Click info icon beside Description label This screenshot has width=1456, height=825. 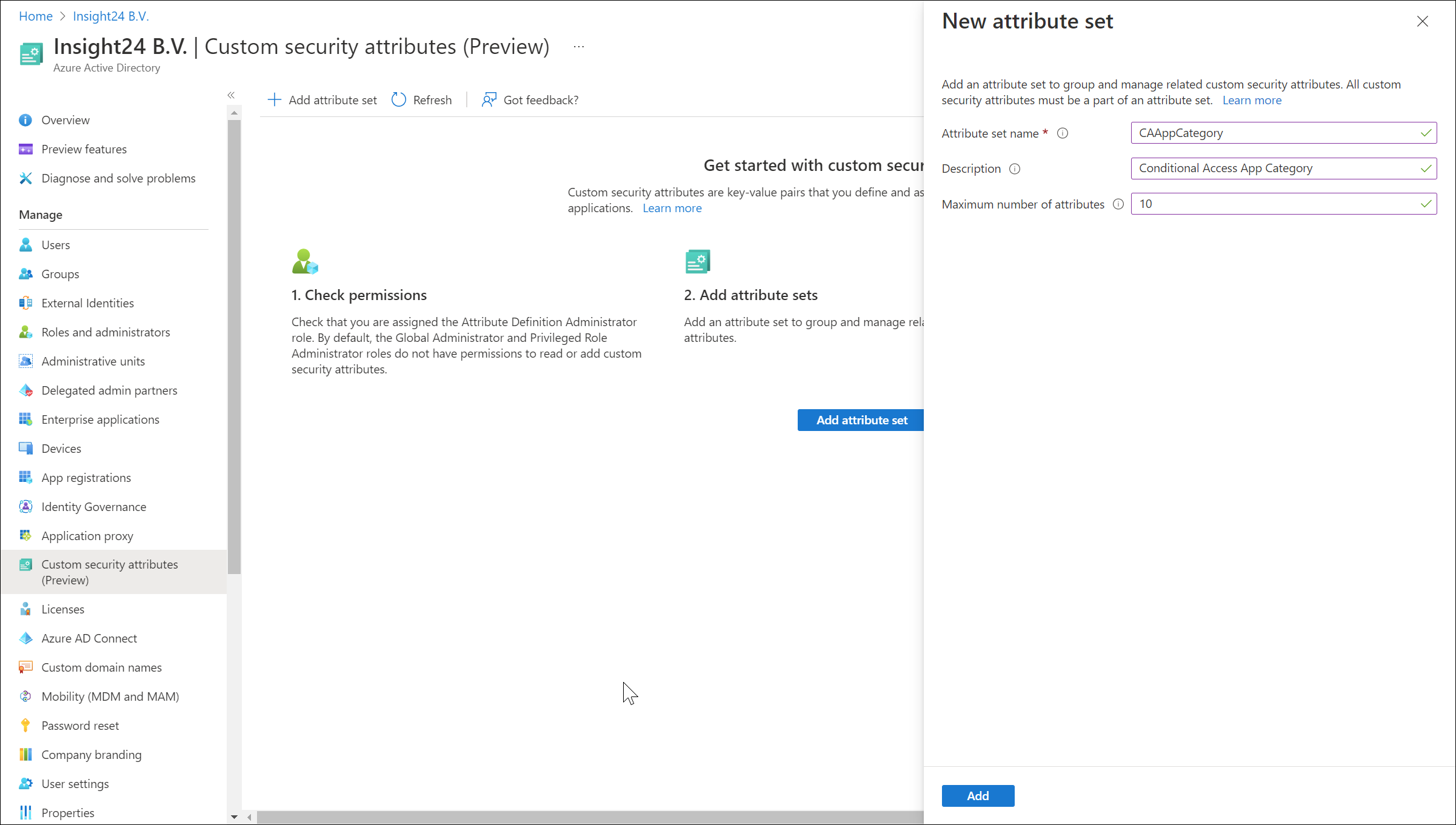(1015, 169)
